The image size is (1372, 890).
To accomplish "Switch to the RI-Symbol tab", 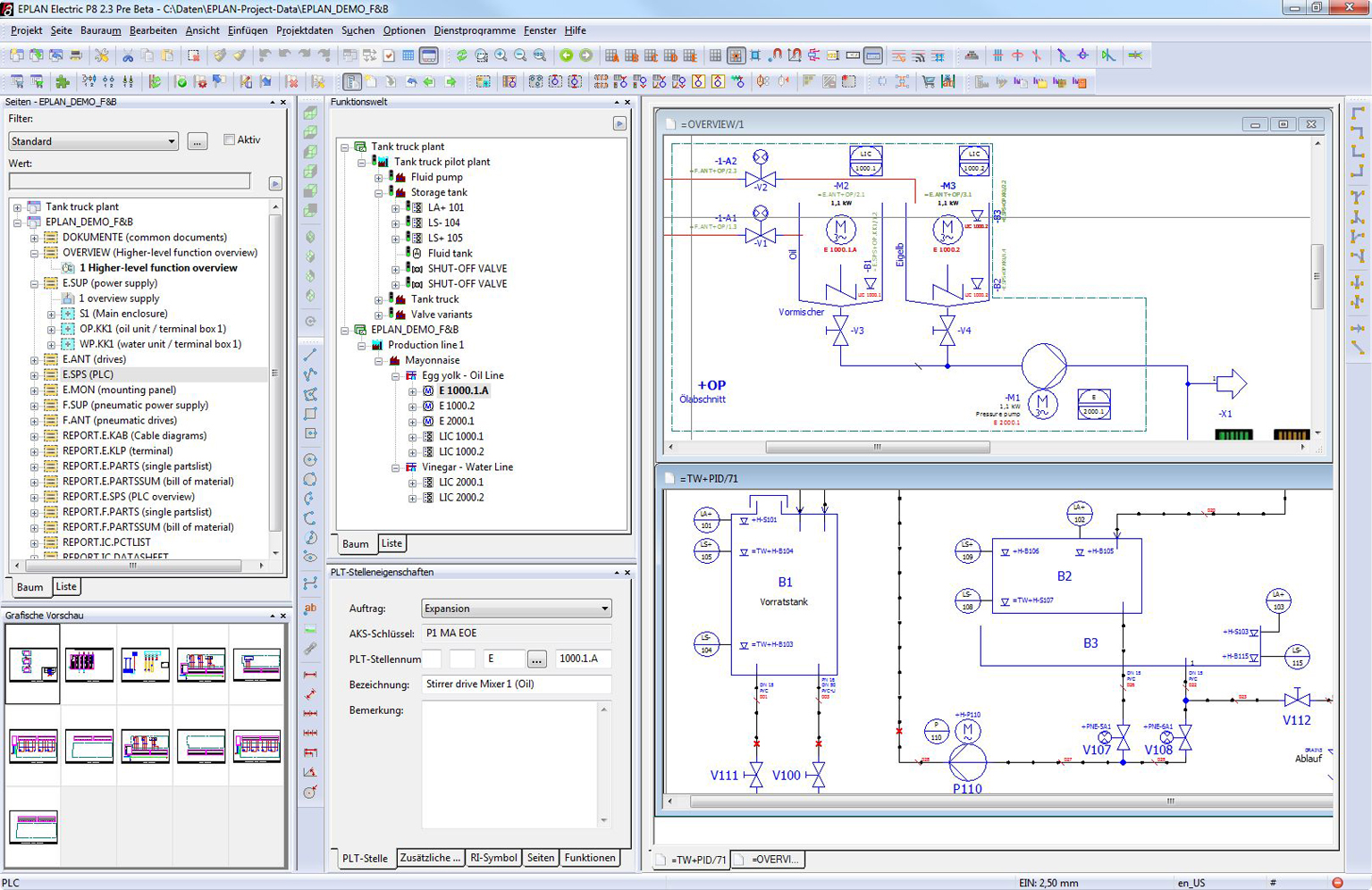I will pos(493,858).
